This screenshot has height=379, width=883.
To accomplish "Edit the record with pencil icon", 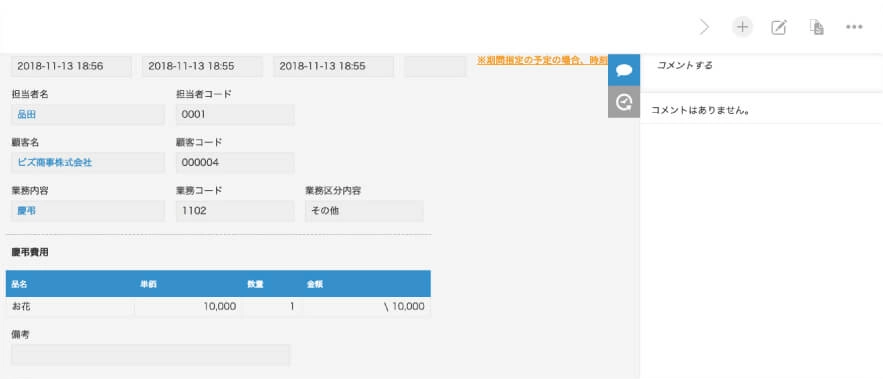I will (x=778, y=27).
